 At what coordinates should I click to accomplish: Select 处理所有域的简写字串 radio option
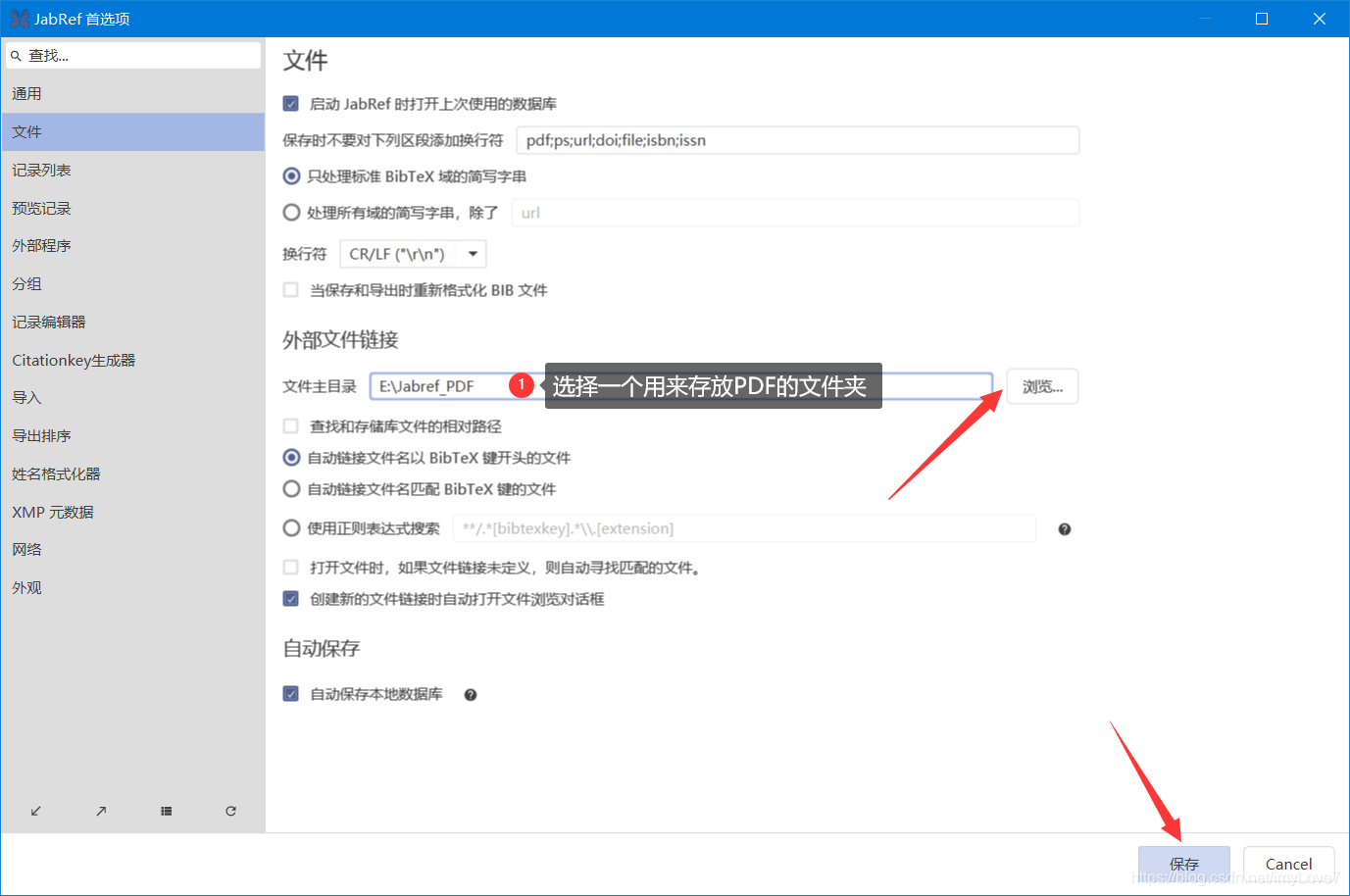tap(291, 212)
